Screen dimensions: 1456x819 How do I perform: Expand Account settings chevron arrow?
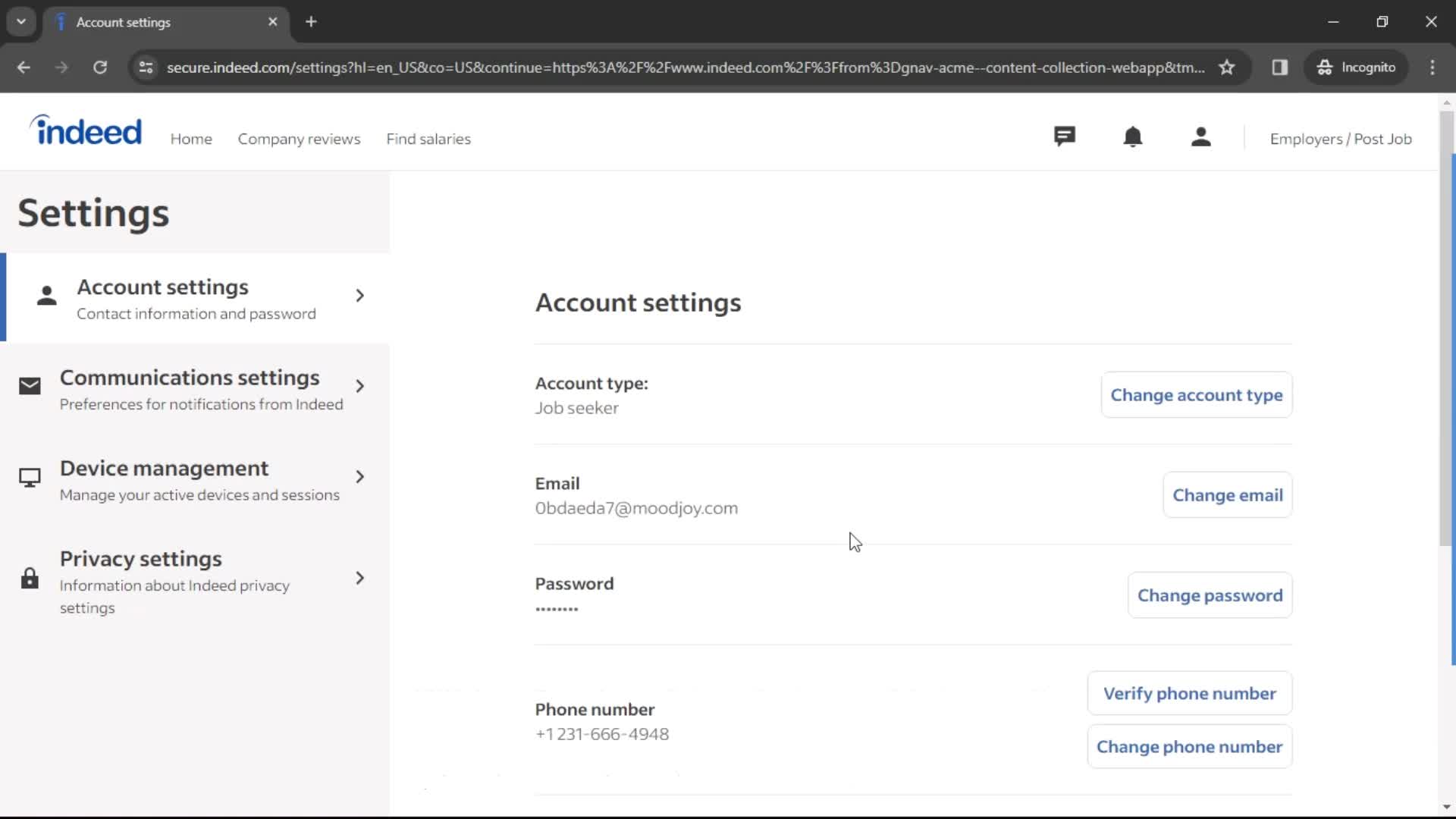pyautogui.click(x=359, y=295)
